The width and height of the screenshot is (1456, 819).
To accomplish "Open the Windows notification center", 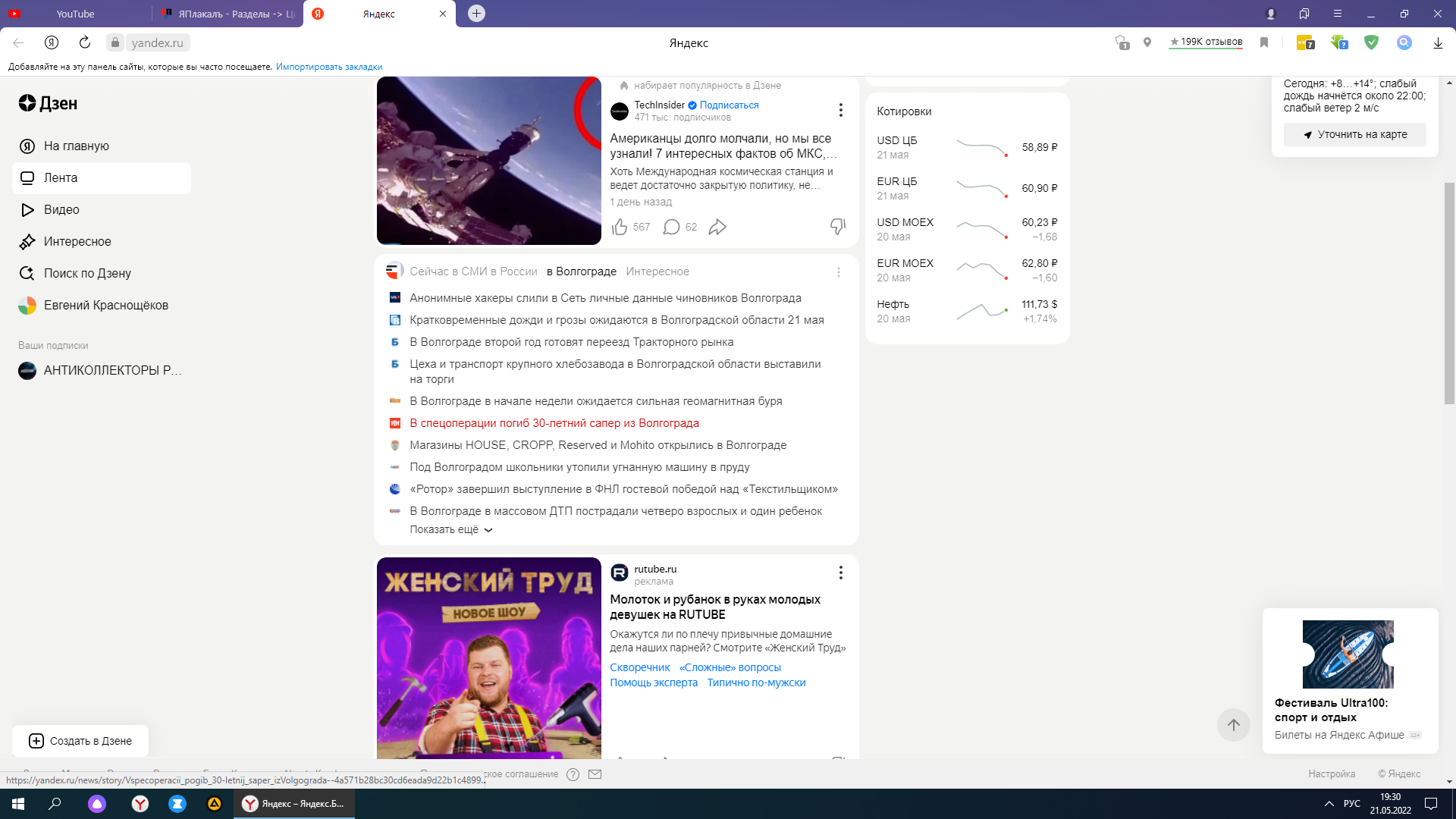I will [1431, 804].
